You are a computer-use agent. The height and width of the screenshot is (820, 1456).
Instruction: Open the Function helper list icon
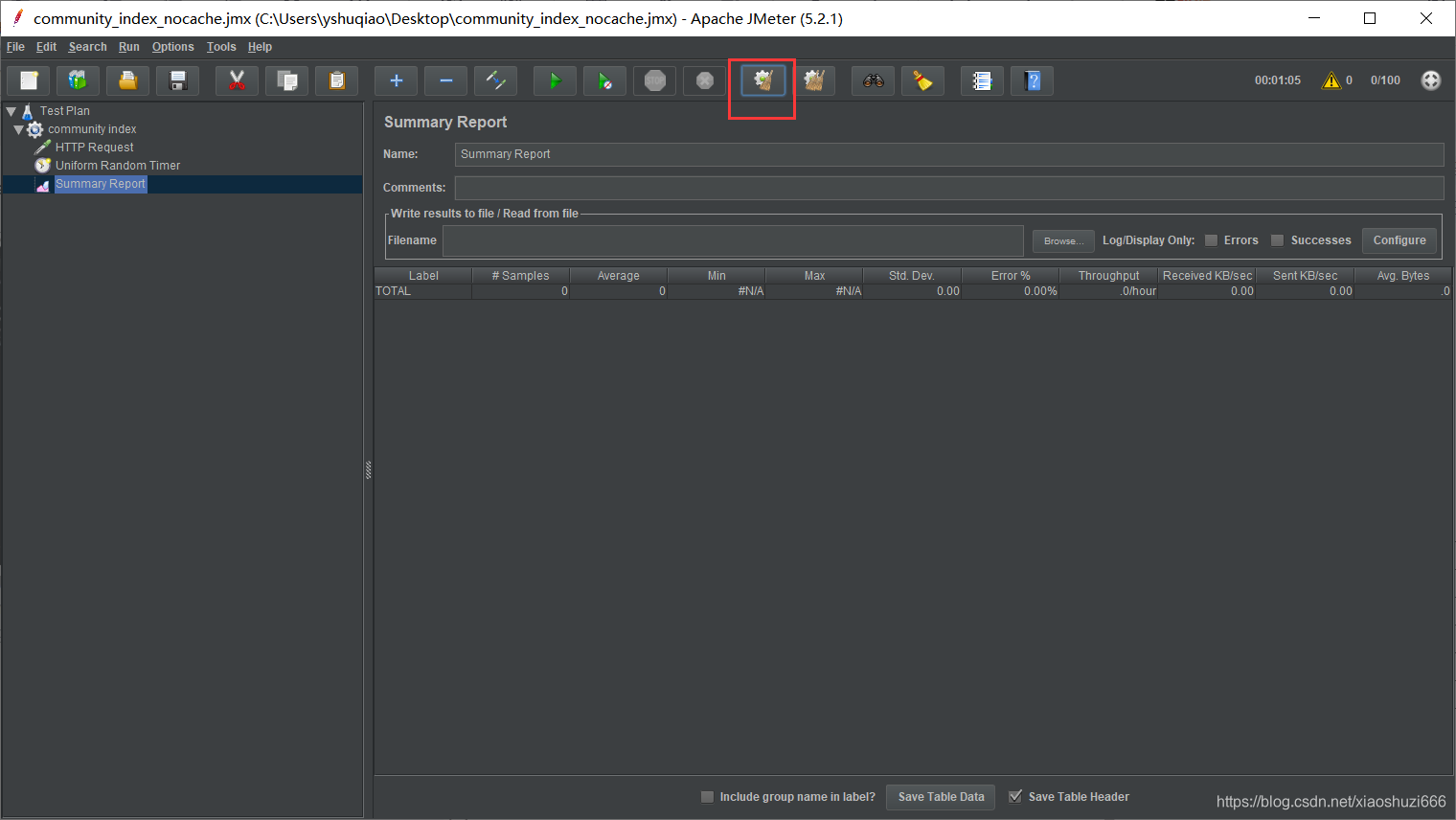click(982, 81)
